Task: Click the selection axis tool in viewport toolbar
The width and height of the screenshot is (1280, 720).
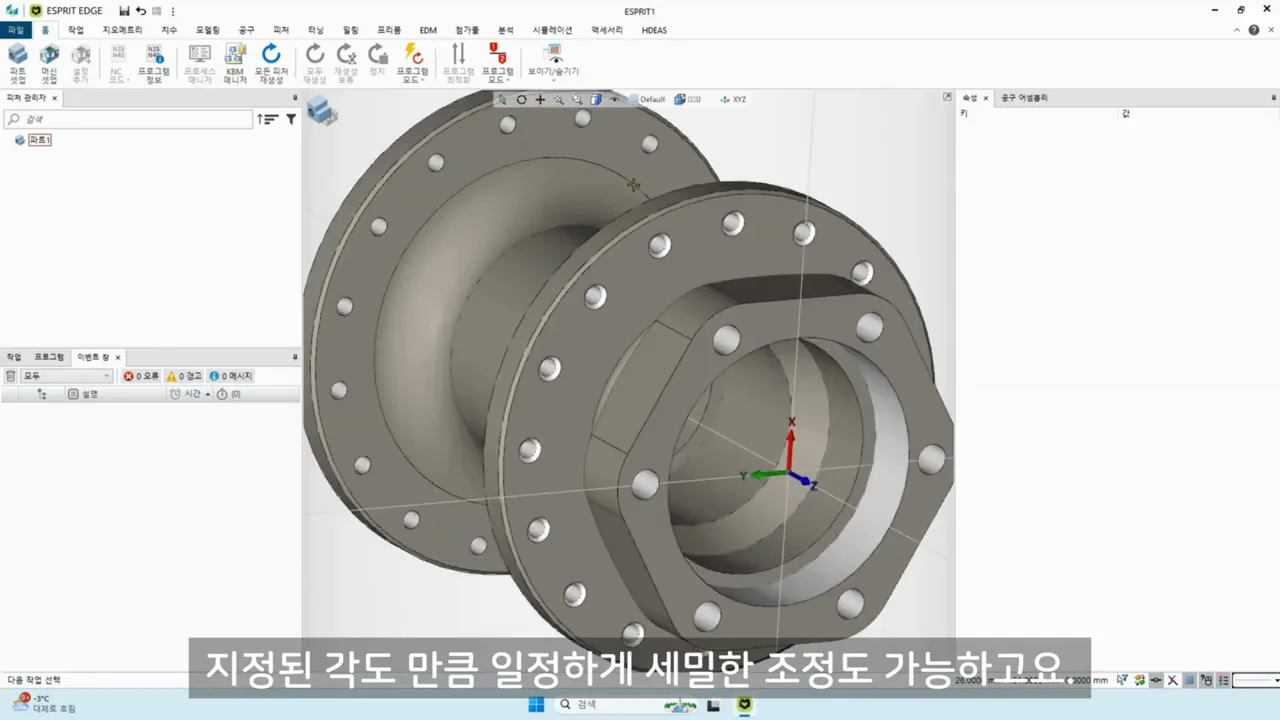Action: pos(503,99)
